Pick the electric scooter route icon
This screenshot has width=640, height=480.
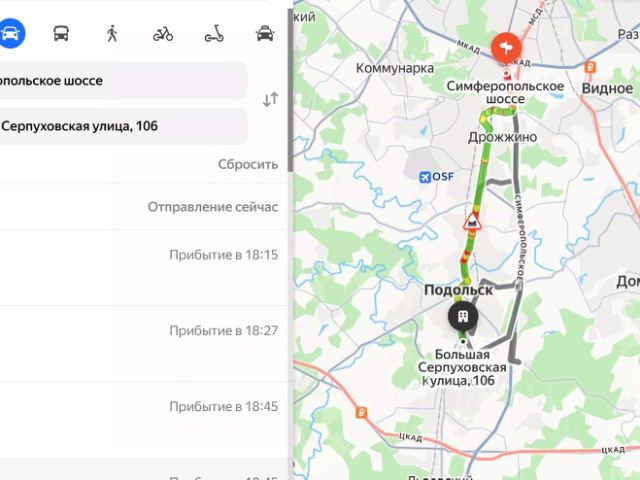point(214,33)
